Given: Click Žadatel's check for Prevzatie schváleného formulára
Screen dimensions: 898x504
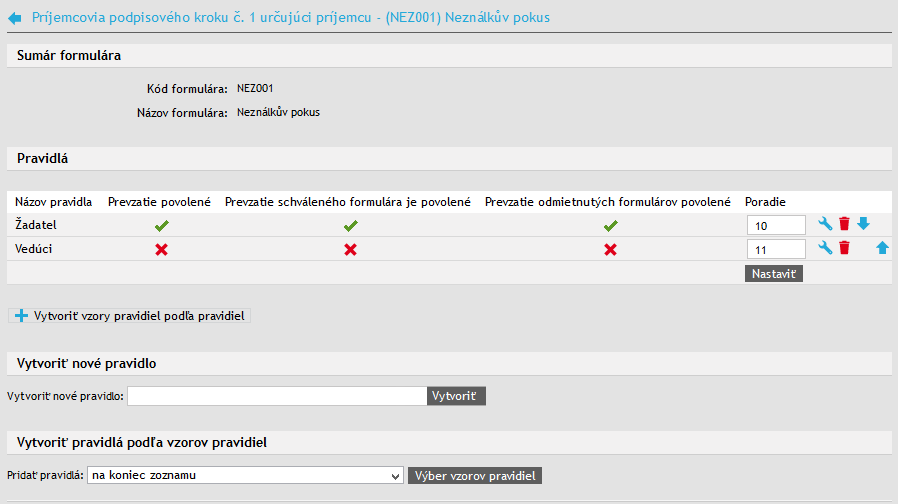Looking at the screenshot, I should click(350, 226).
